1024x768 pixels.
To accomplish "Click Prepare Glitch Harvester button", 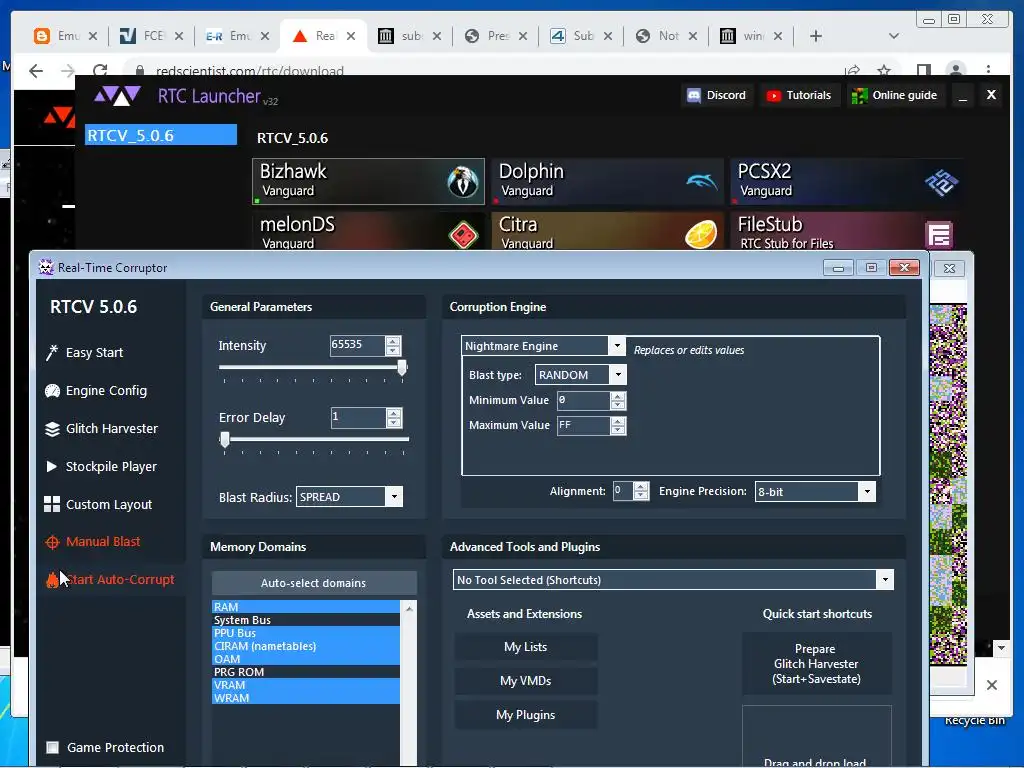I will click(x=816, y=664).
